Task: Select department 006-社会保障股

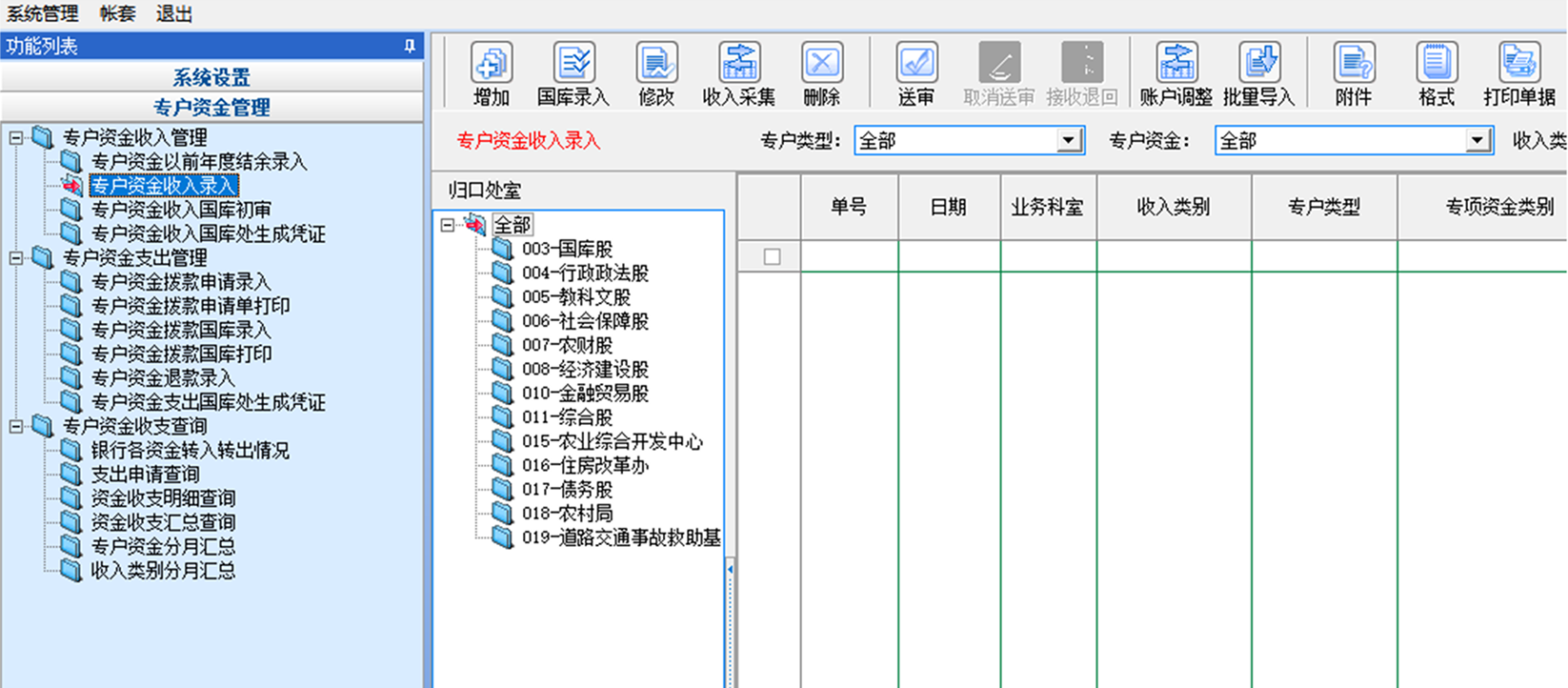Action: [x=585, y=321]
